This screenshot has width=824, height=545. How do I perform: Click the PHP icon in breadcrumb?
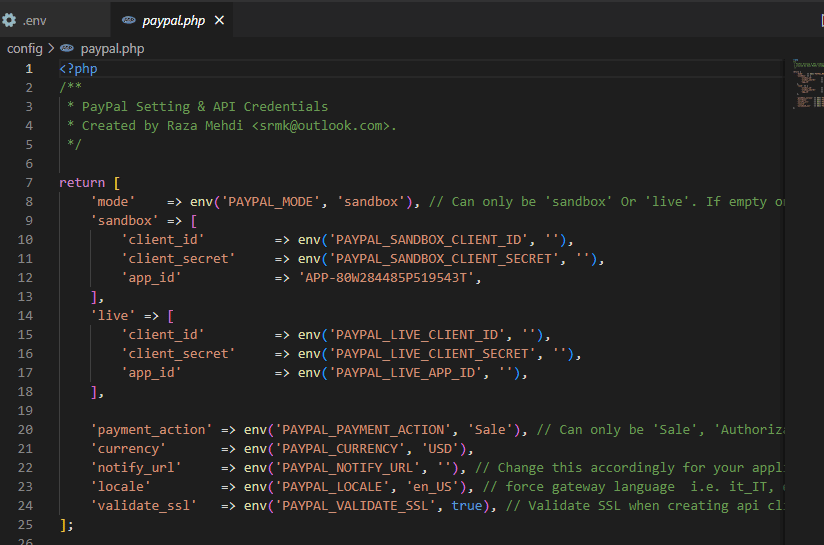[67, 48]
